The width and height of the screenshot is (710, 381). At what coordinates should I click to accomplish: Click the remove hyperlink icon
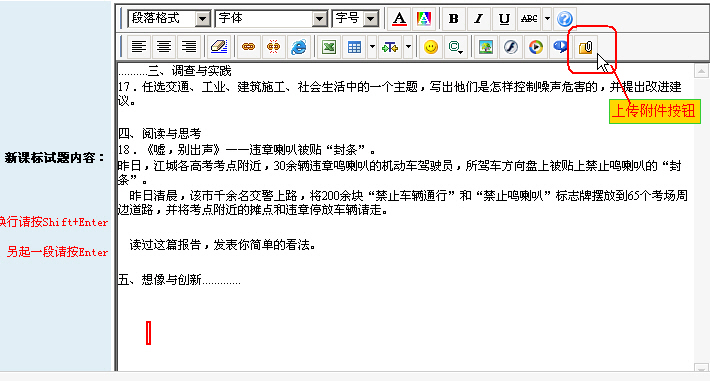click(273, 47)
